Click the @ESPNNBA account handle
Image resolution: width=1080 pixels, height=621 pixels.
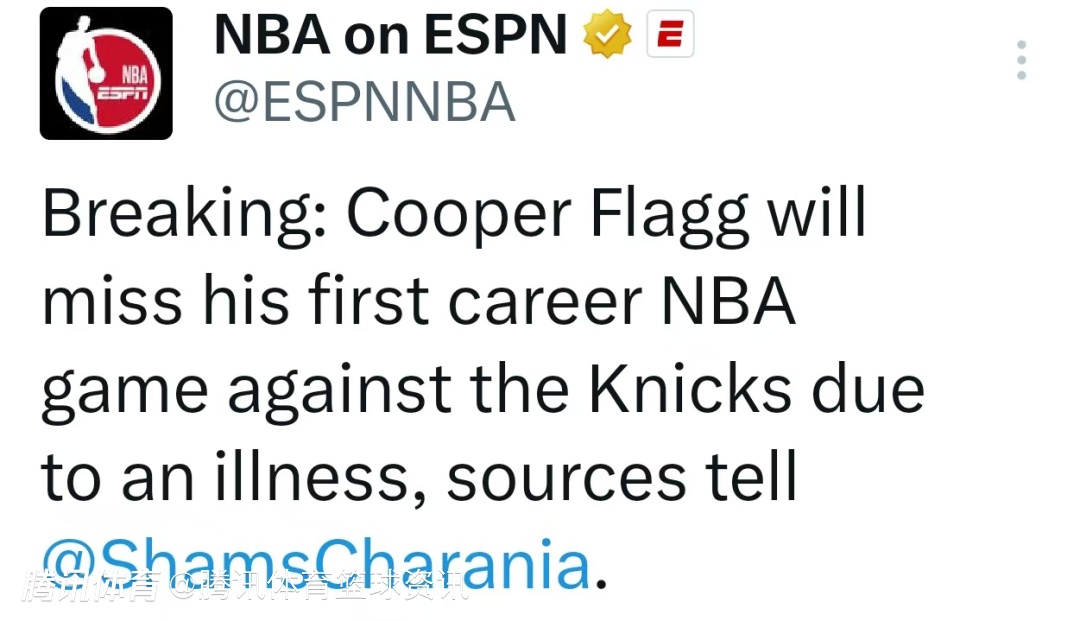[x=365, y=103]
